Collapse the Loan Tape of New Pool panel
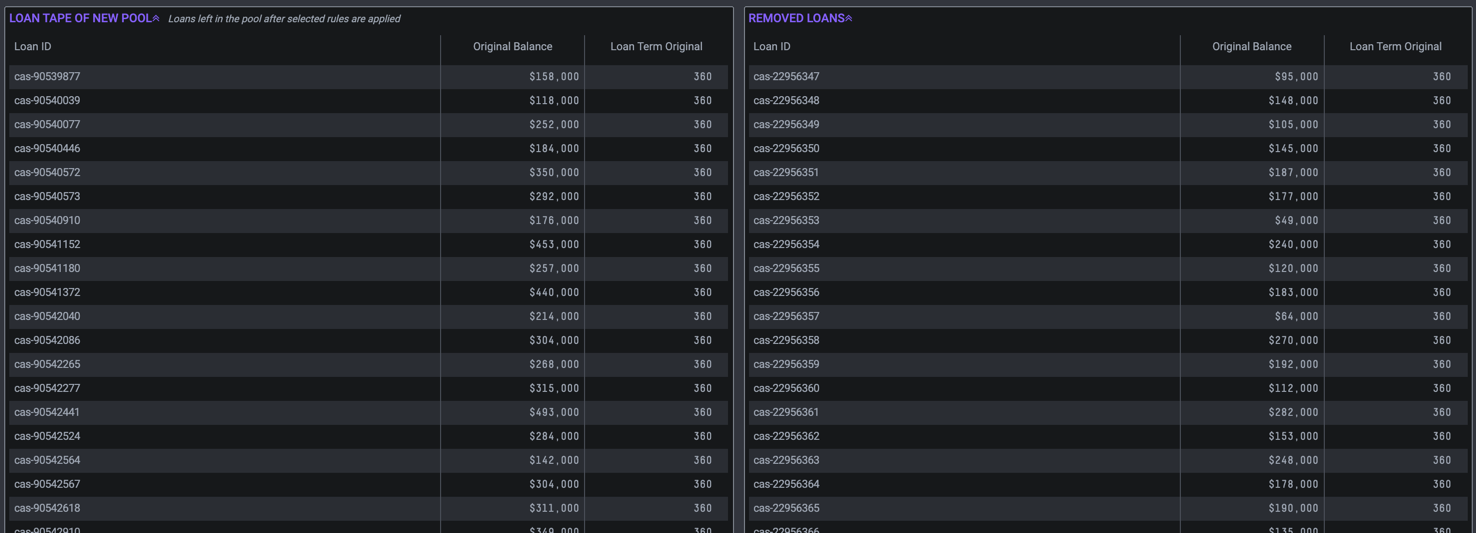This screenshot has height=533, width=1476. [x=156, y=18]
